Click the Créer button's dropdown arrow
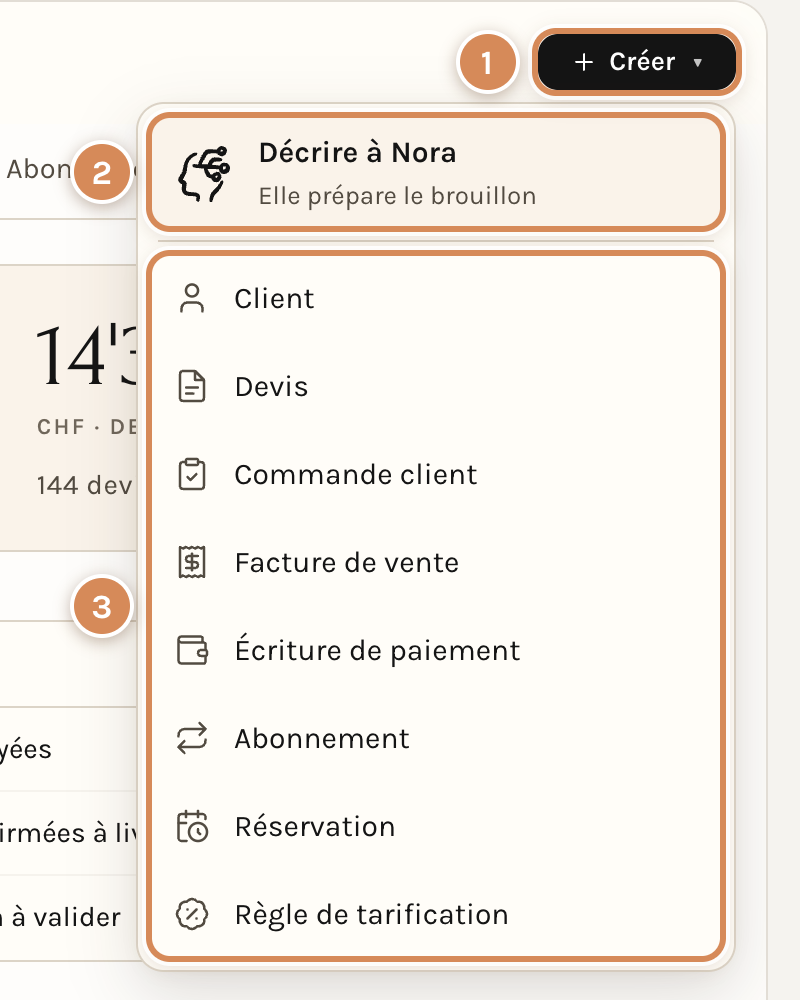Viewport: 800px width, 1000px height. coord(698,62)
